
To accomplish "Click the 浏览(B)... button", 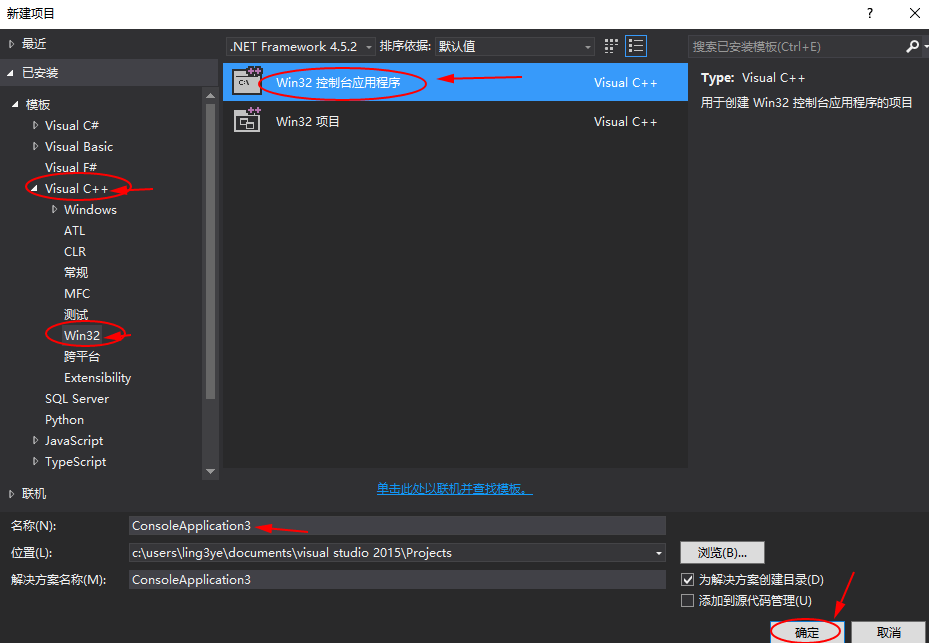I will click(722, 553).
